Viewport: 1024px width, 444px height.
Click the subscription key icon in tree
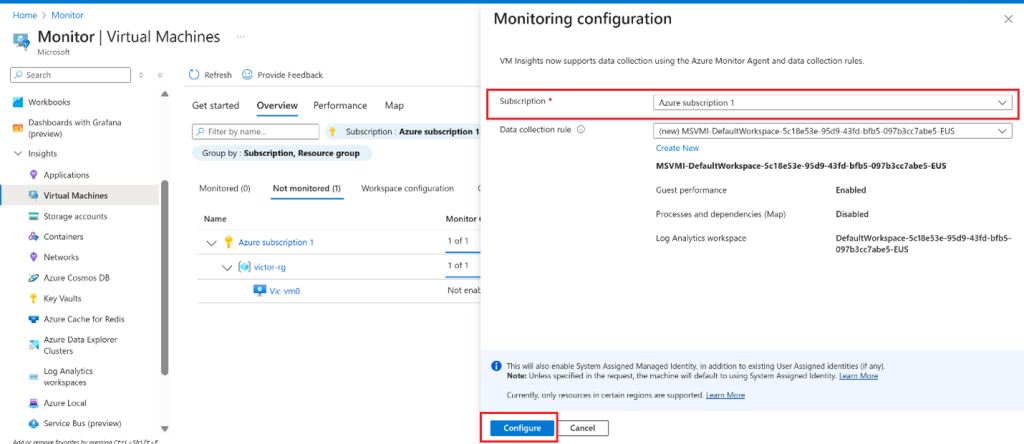click(229, 242)
